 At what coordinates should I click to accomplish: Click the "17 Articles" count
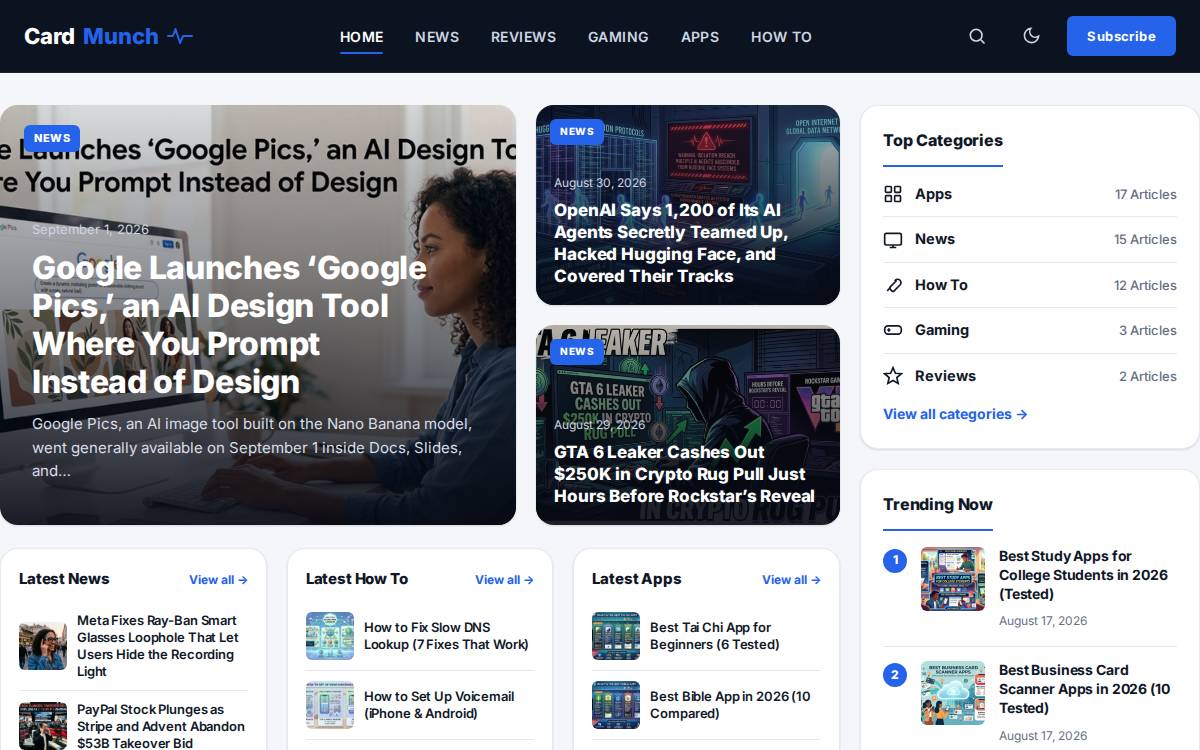pos(1146,195)
